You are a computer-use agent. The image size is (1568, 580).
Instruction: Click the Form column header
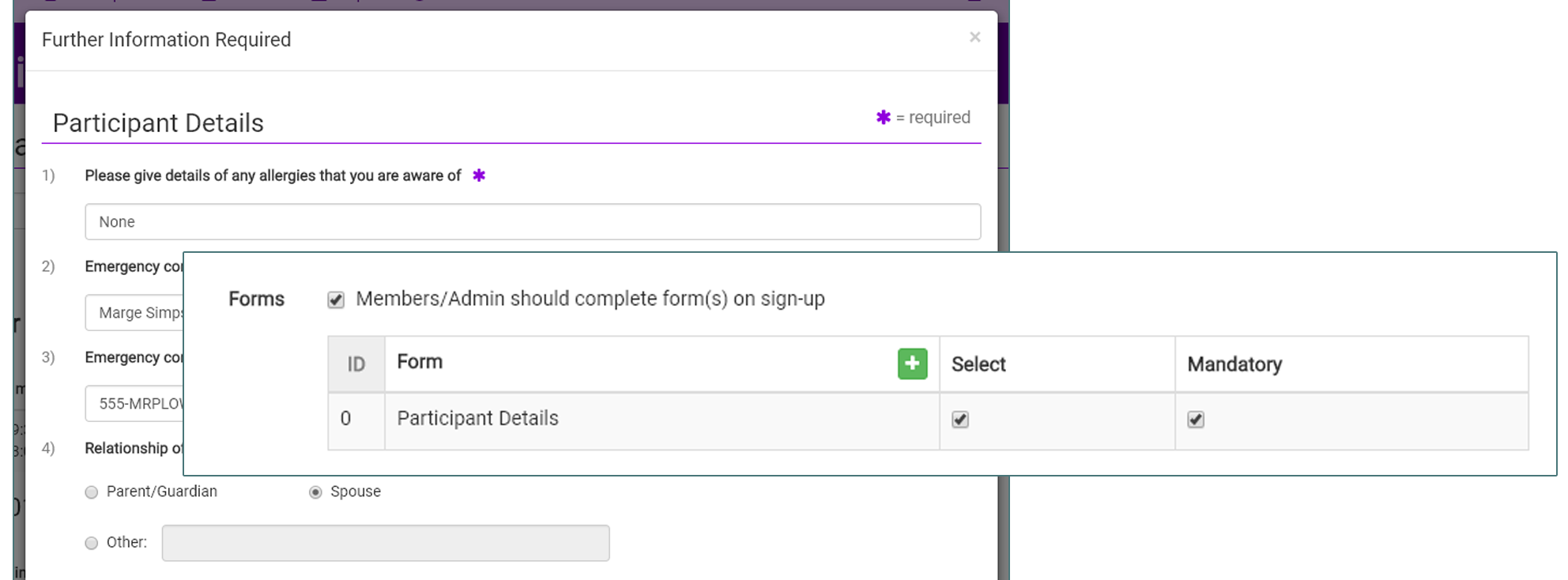420,362
